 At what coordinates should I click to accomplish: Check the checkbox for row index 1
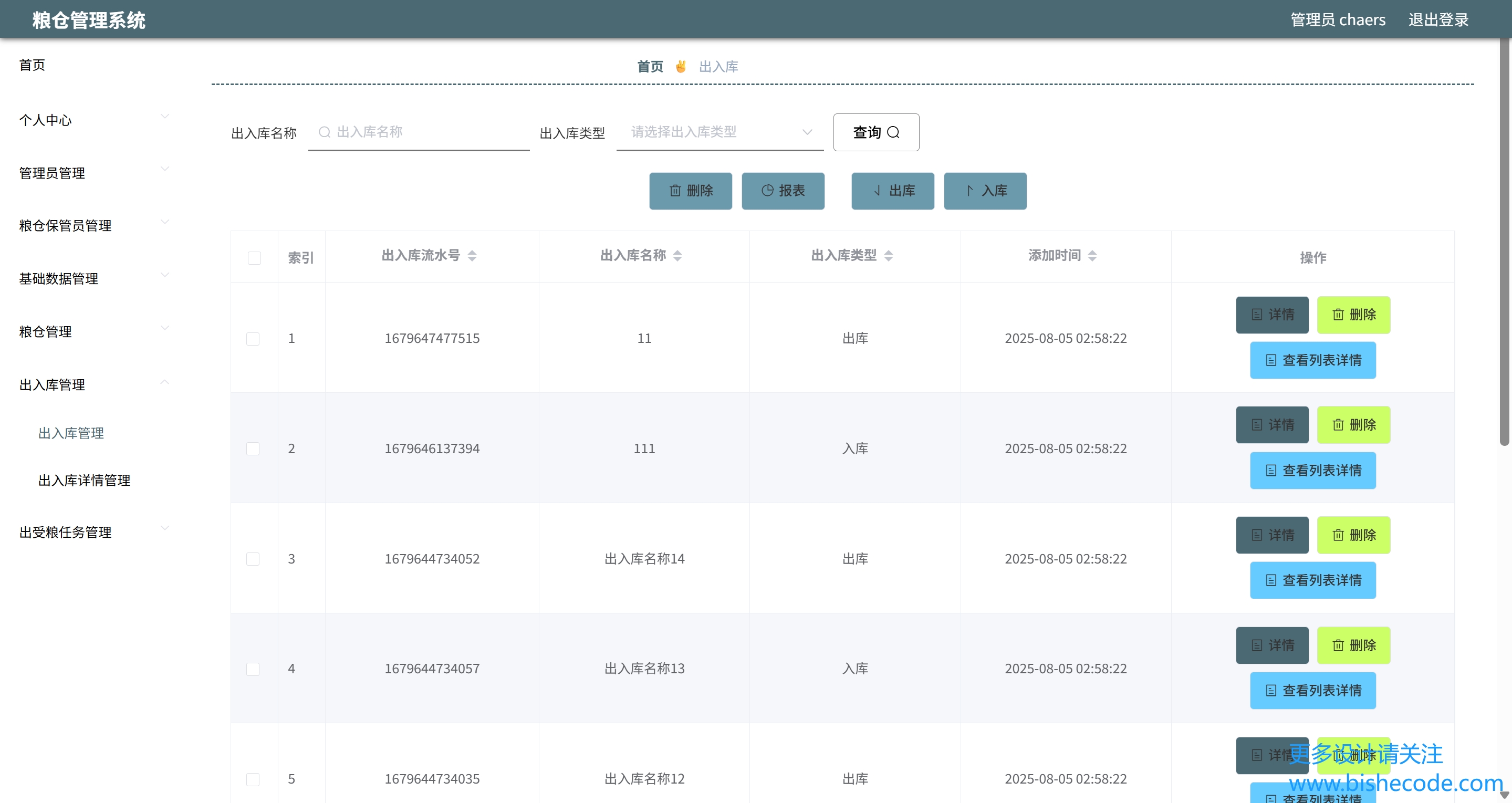pos(253,339)
